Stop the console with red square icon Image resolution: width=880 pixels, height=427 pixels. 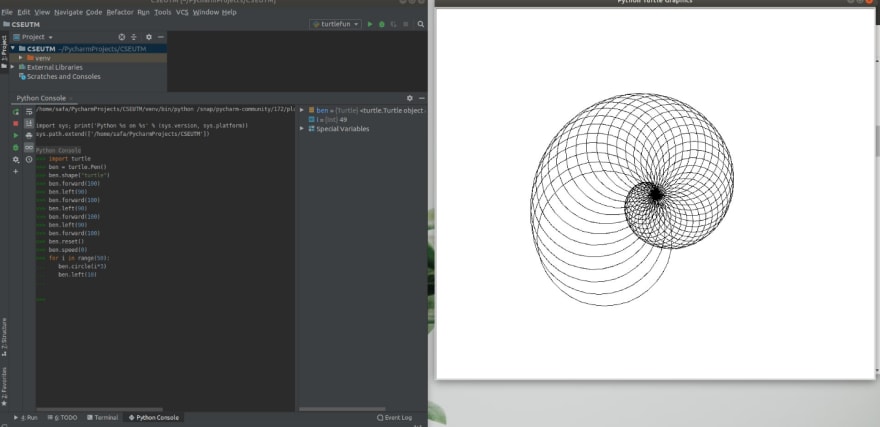tap(16, 123)
